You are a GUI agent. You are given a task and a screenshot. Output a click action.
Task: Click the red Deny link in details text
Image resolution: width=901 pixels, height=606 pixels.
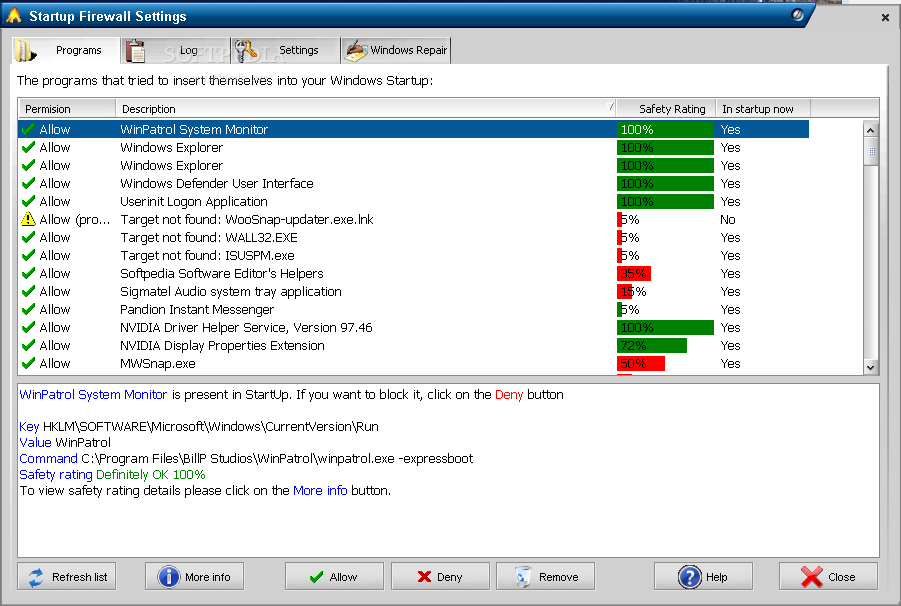point(509,395)
